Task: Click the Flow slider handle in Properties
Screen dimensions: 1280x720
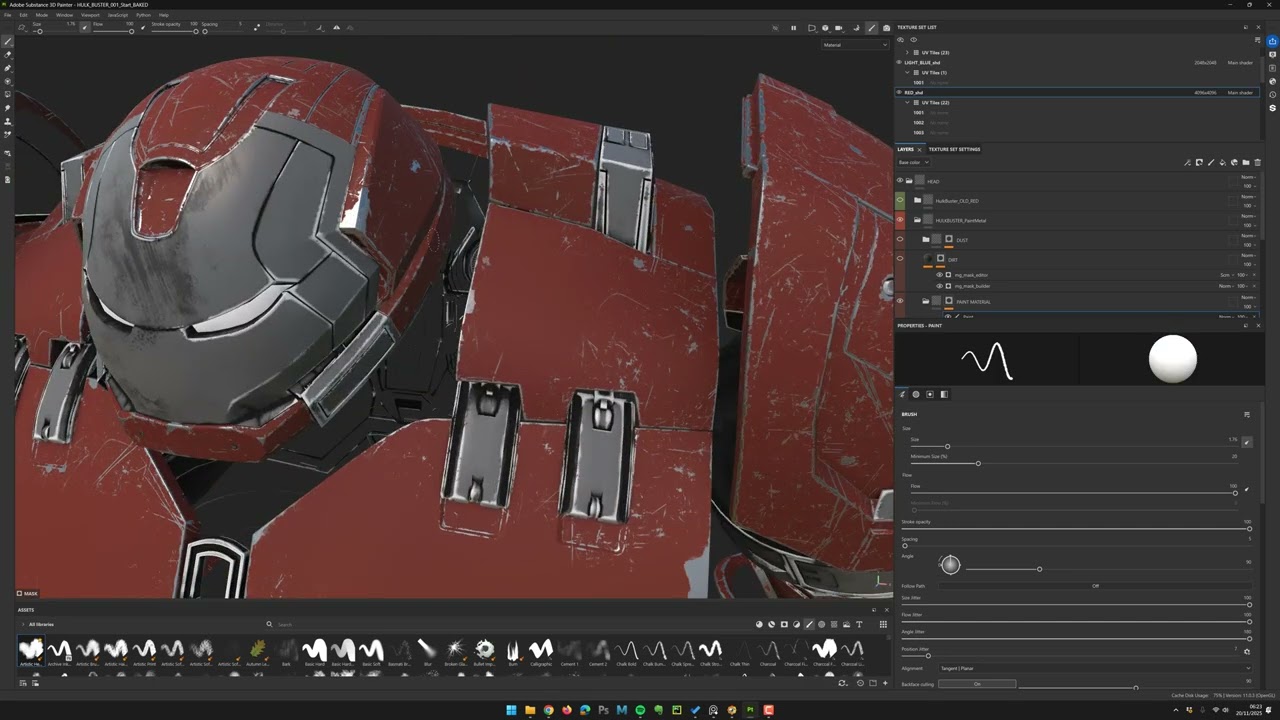Action: [x=1235, y=493]
